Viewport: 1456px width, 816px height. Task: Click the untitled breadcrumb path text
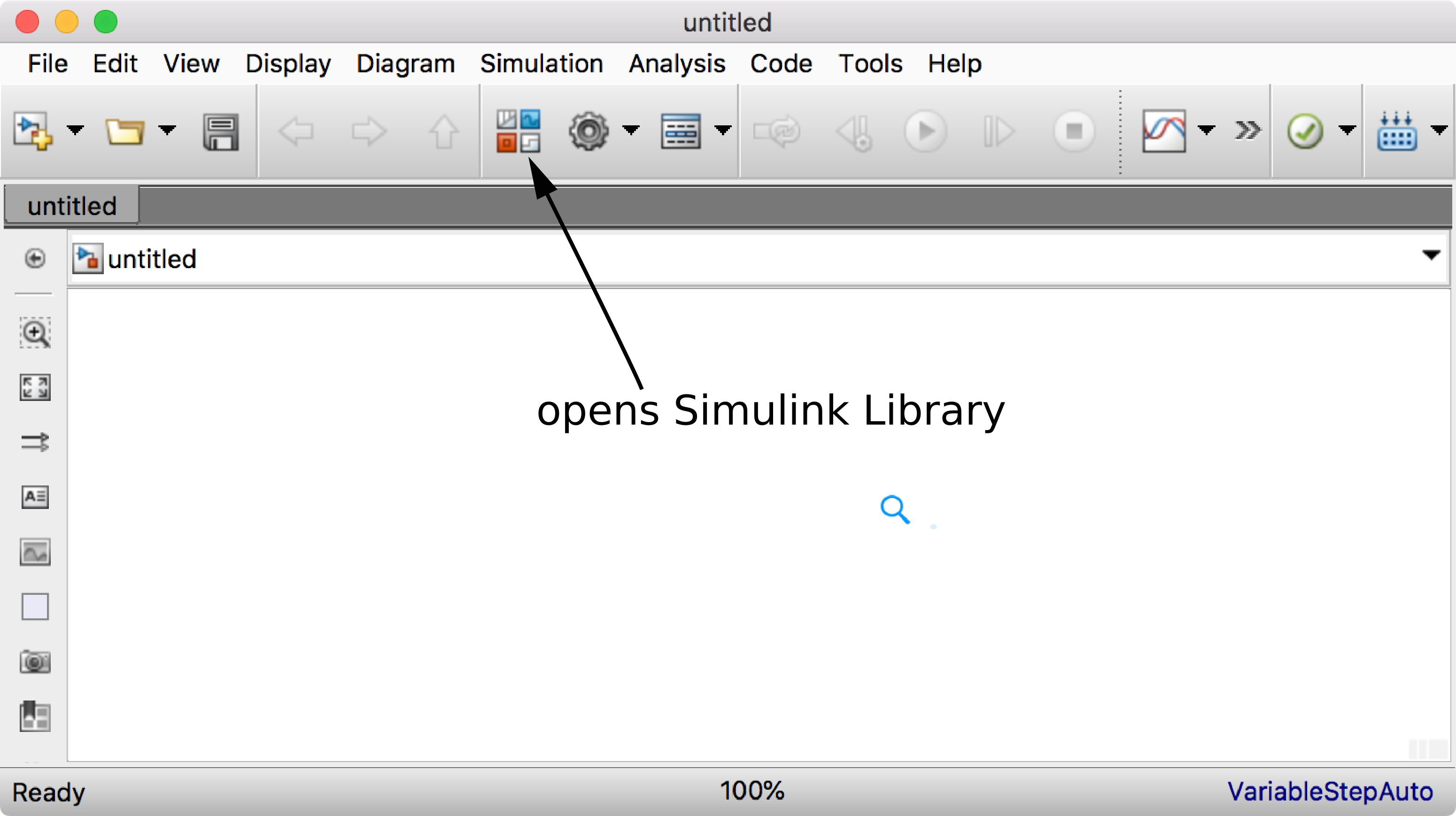(152, 259)
